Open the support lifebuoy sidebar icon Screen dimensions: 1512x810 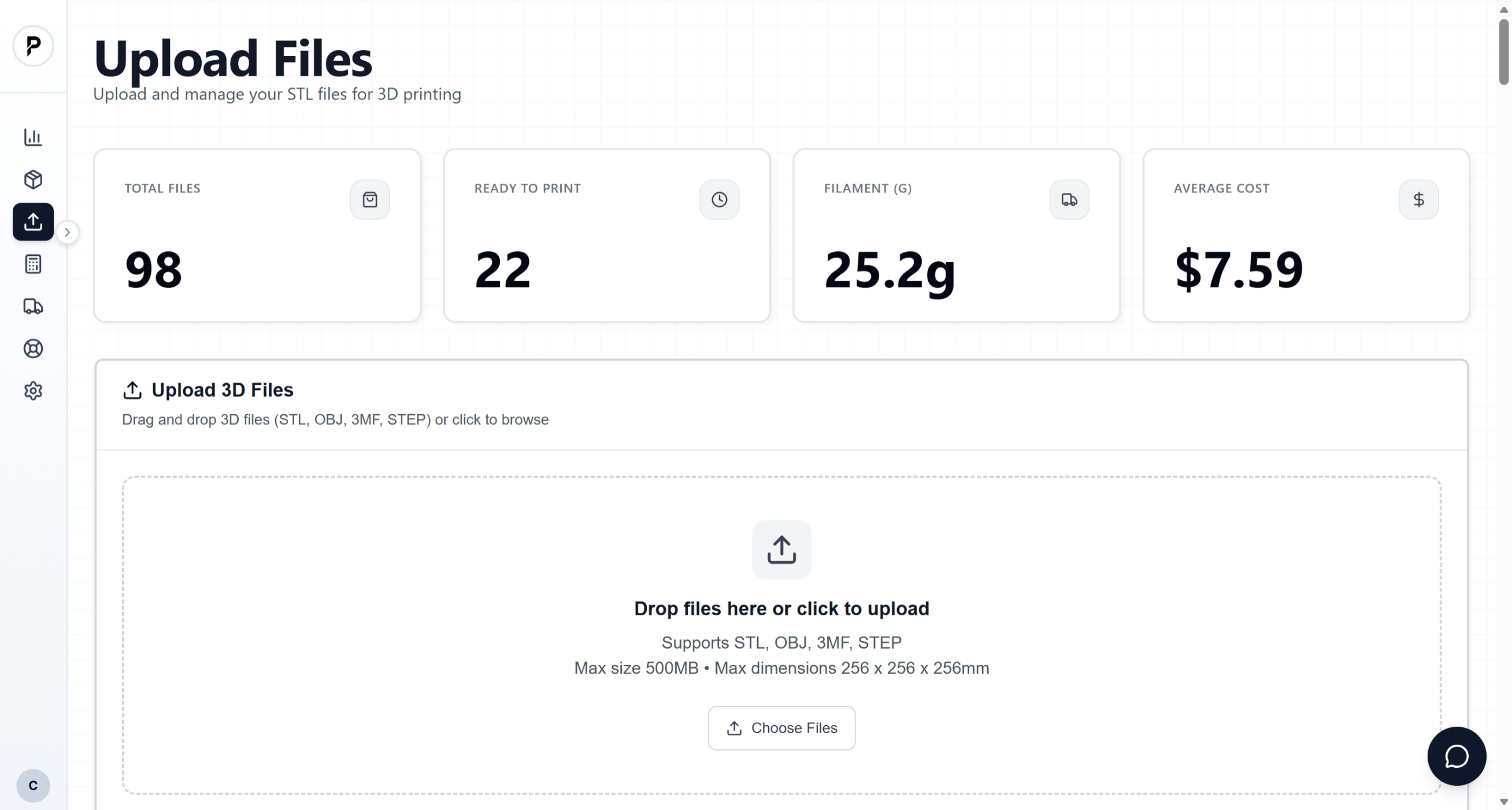click(x=33, y=348)
